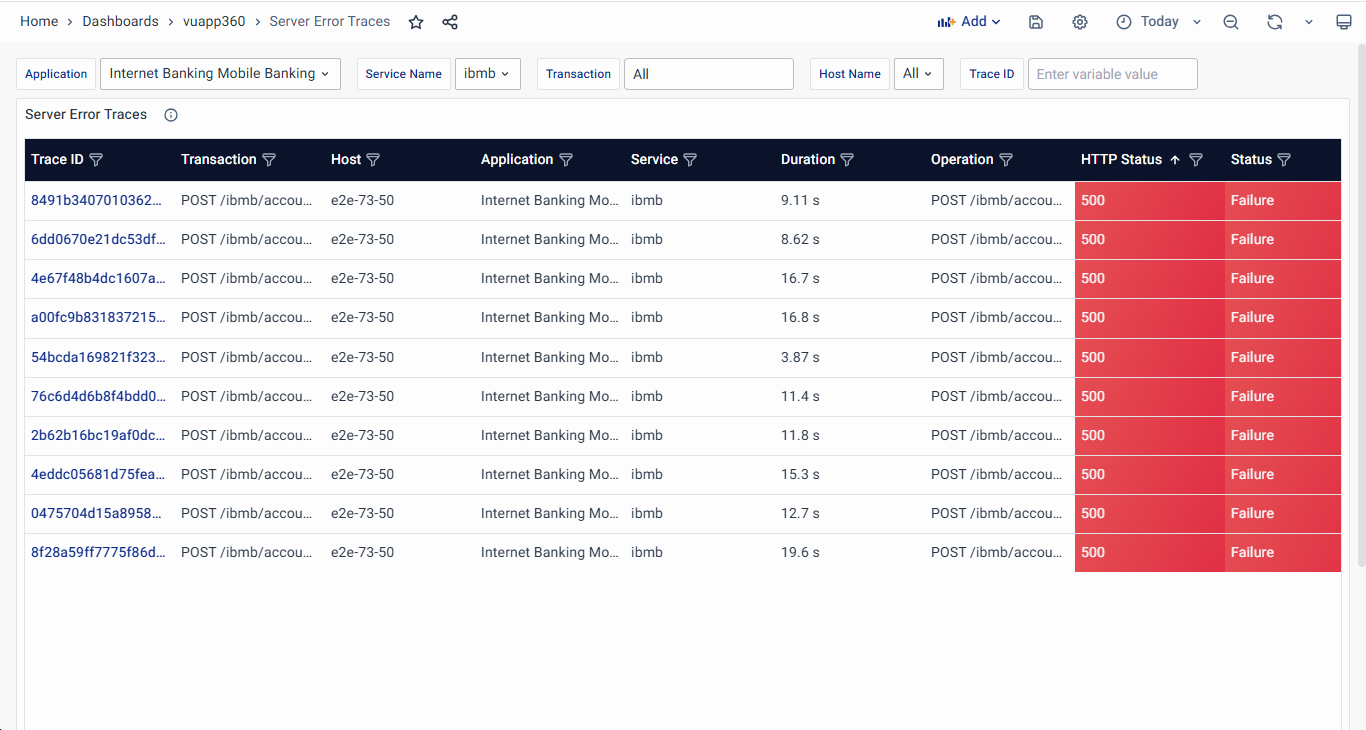Refresh the dashboard
1366x730 pixels.
click(x=1274, y=22)
